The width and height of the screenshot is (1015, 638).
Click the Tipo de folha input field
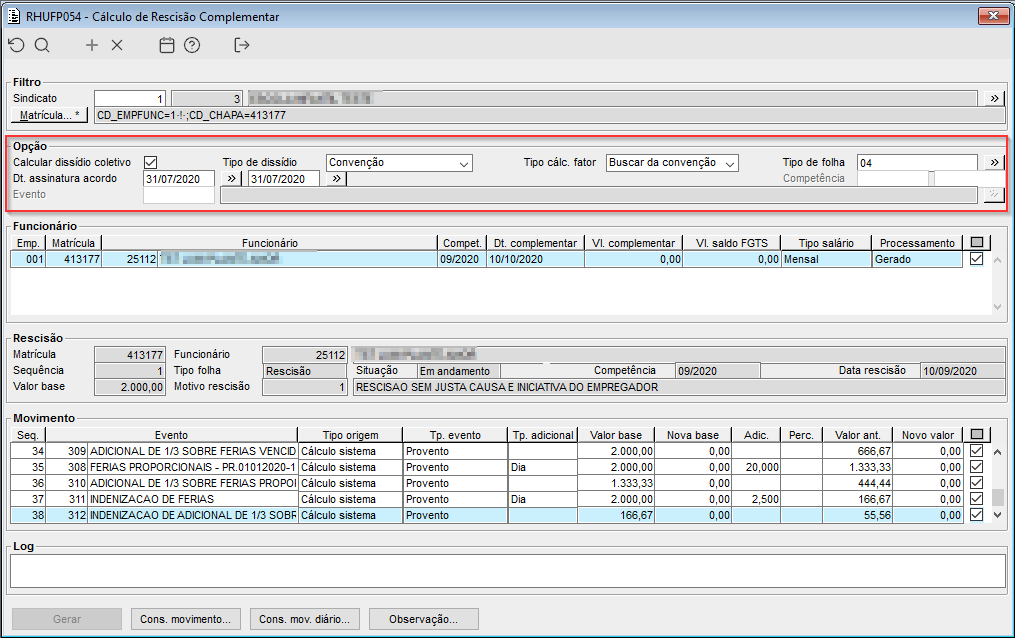[x=917, y=163]
